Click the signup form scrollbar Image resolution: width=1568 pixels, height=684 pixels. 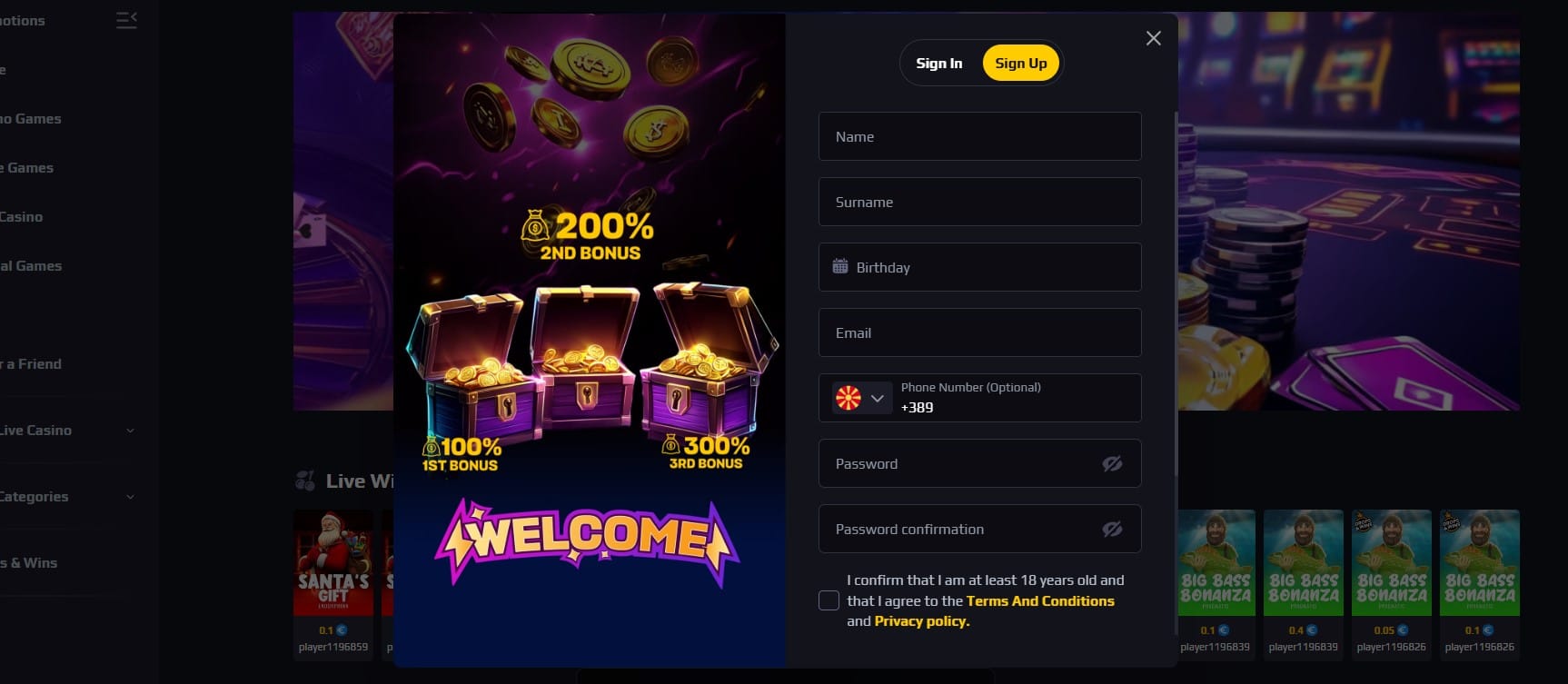click(1176, 291)
